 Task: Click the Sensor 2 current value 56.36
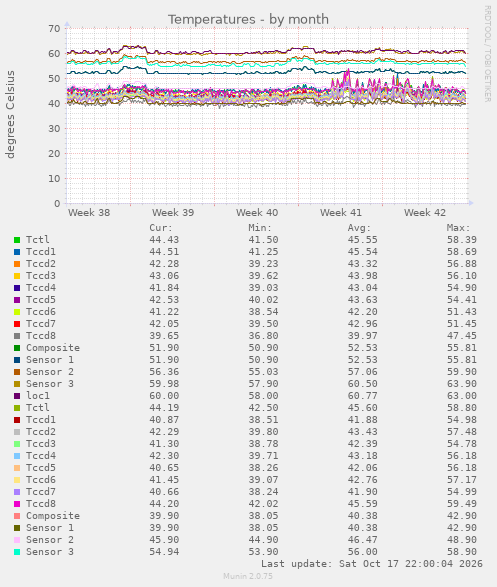point(164,372)
